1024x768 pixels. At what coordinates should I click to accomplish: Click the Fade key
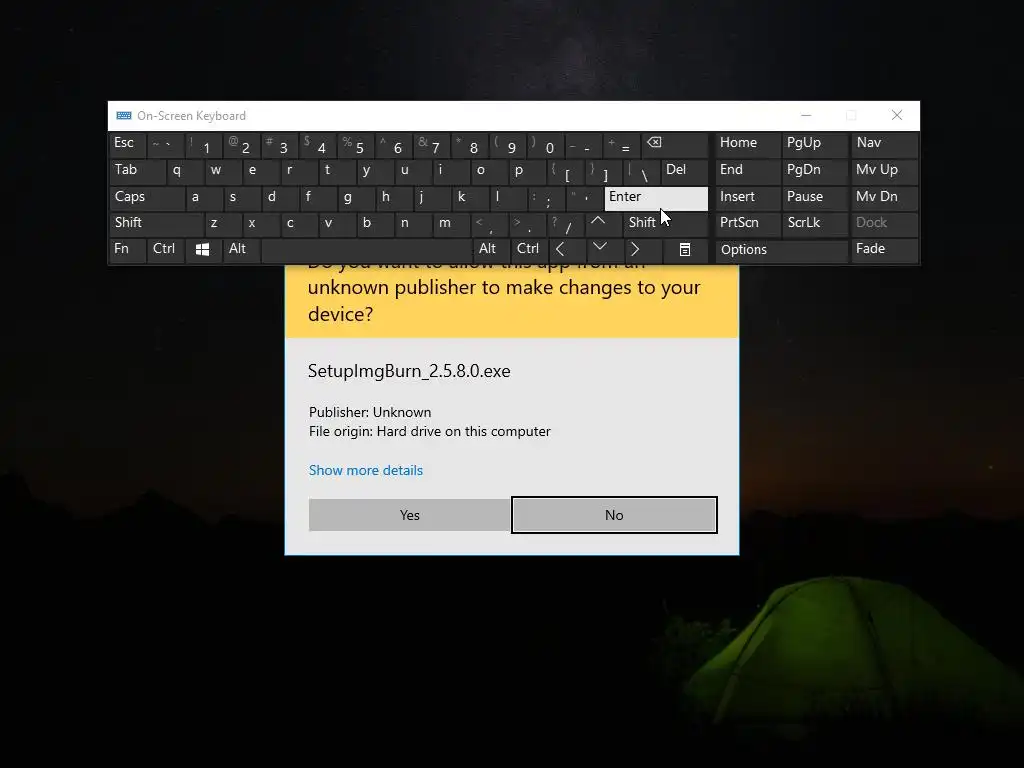coord(884,250)
